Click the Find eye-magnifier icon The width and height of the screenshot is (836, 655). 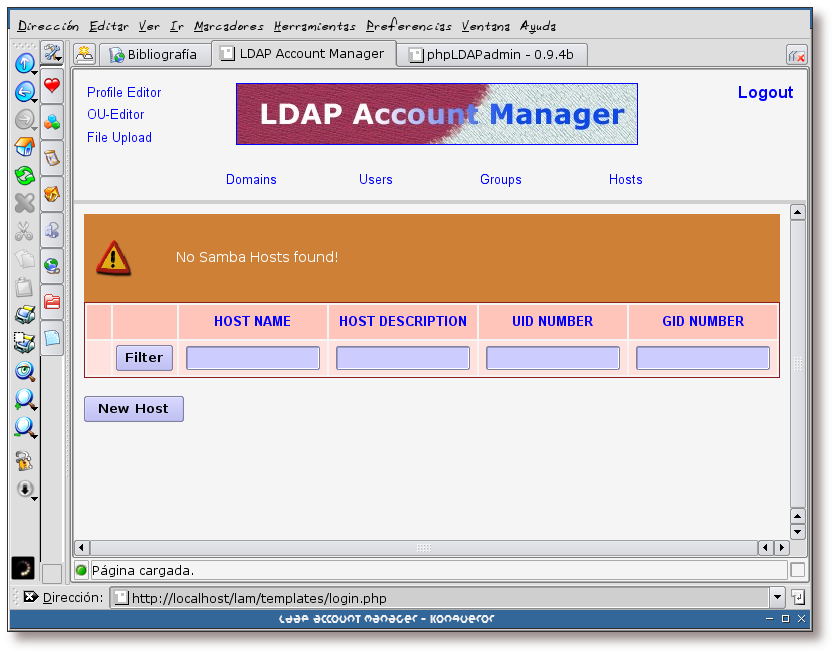click(x=24, y=371)
